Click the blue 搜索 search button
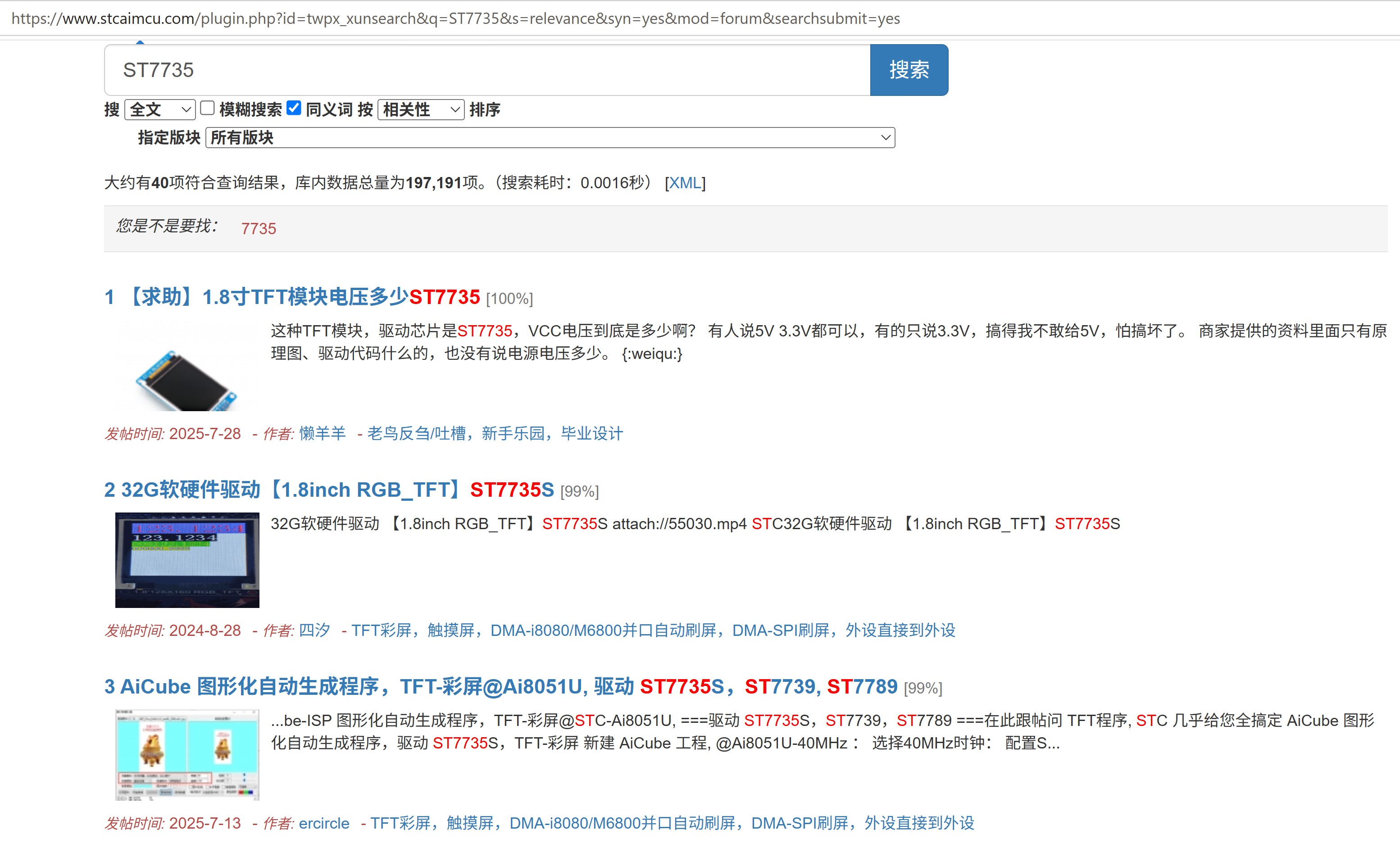 click(x=909, y=70)
